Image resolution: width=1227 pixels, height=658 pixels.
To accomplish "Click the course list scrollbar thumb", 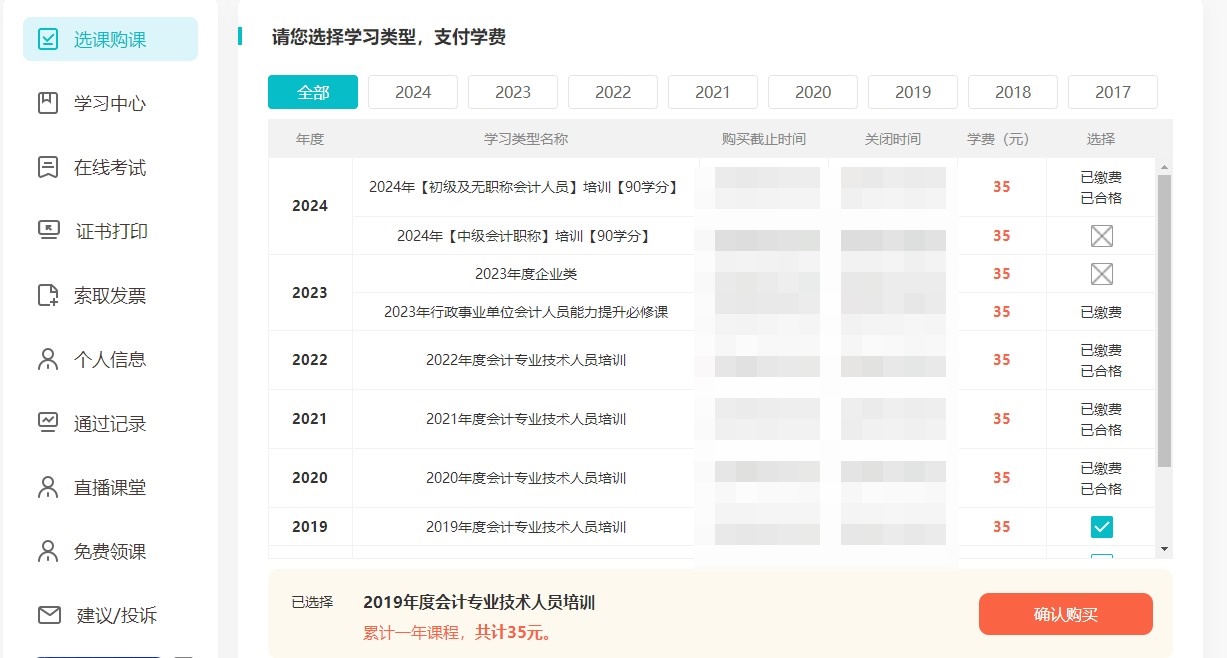I will 1164,320.
